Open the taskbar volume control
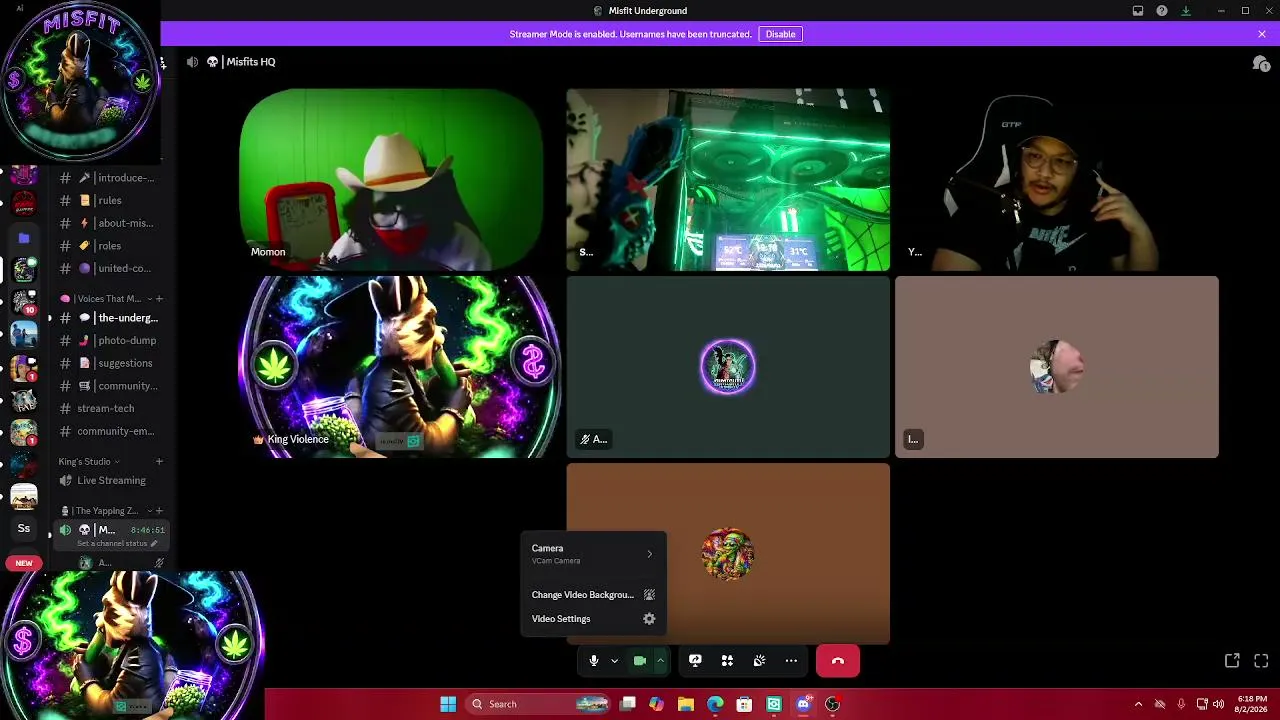 [x=1218, y=704]
